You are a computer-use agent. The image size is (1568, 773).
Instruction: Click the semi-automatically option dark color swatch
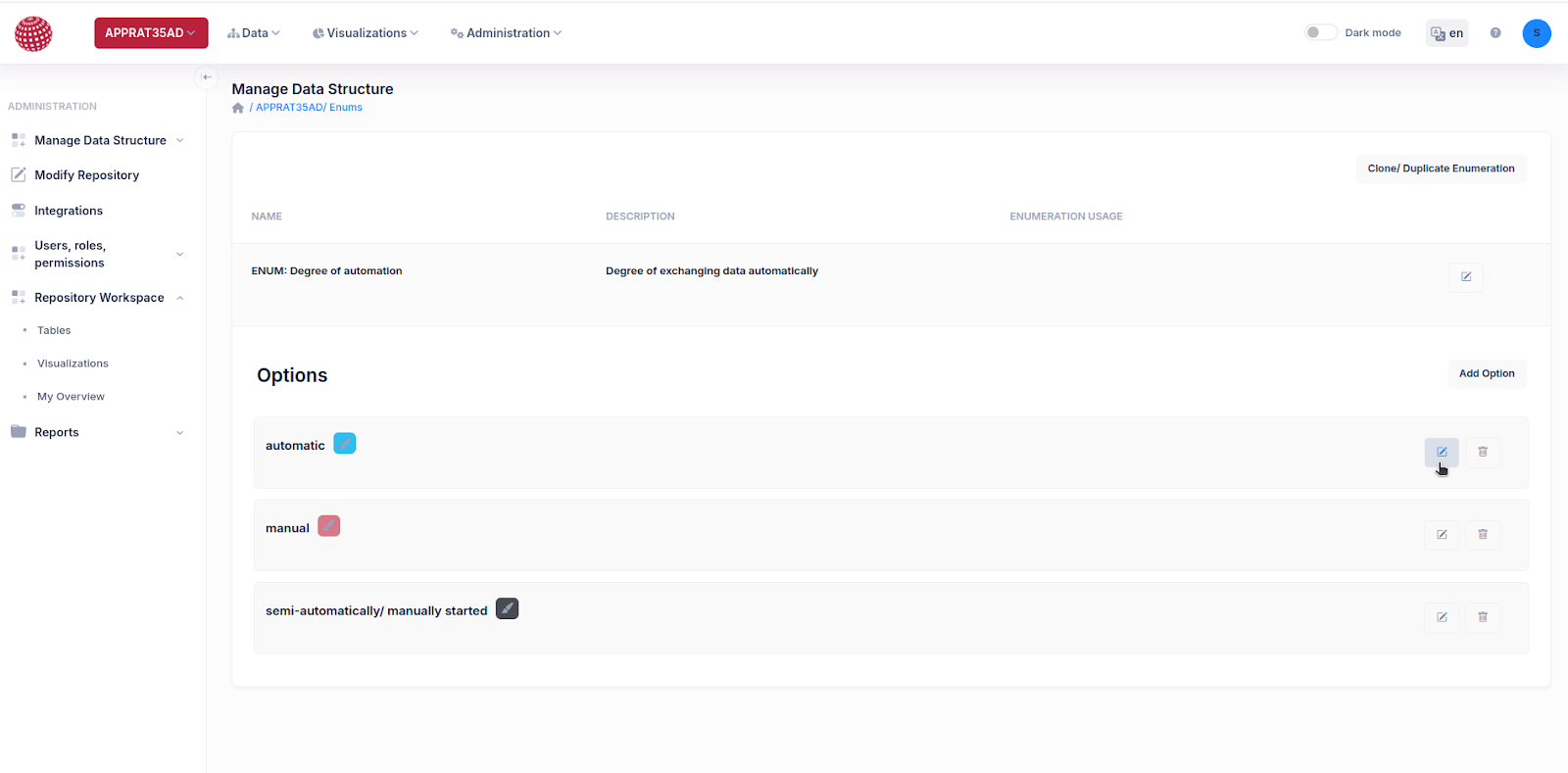[507, 608]
